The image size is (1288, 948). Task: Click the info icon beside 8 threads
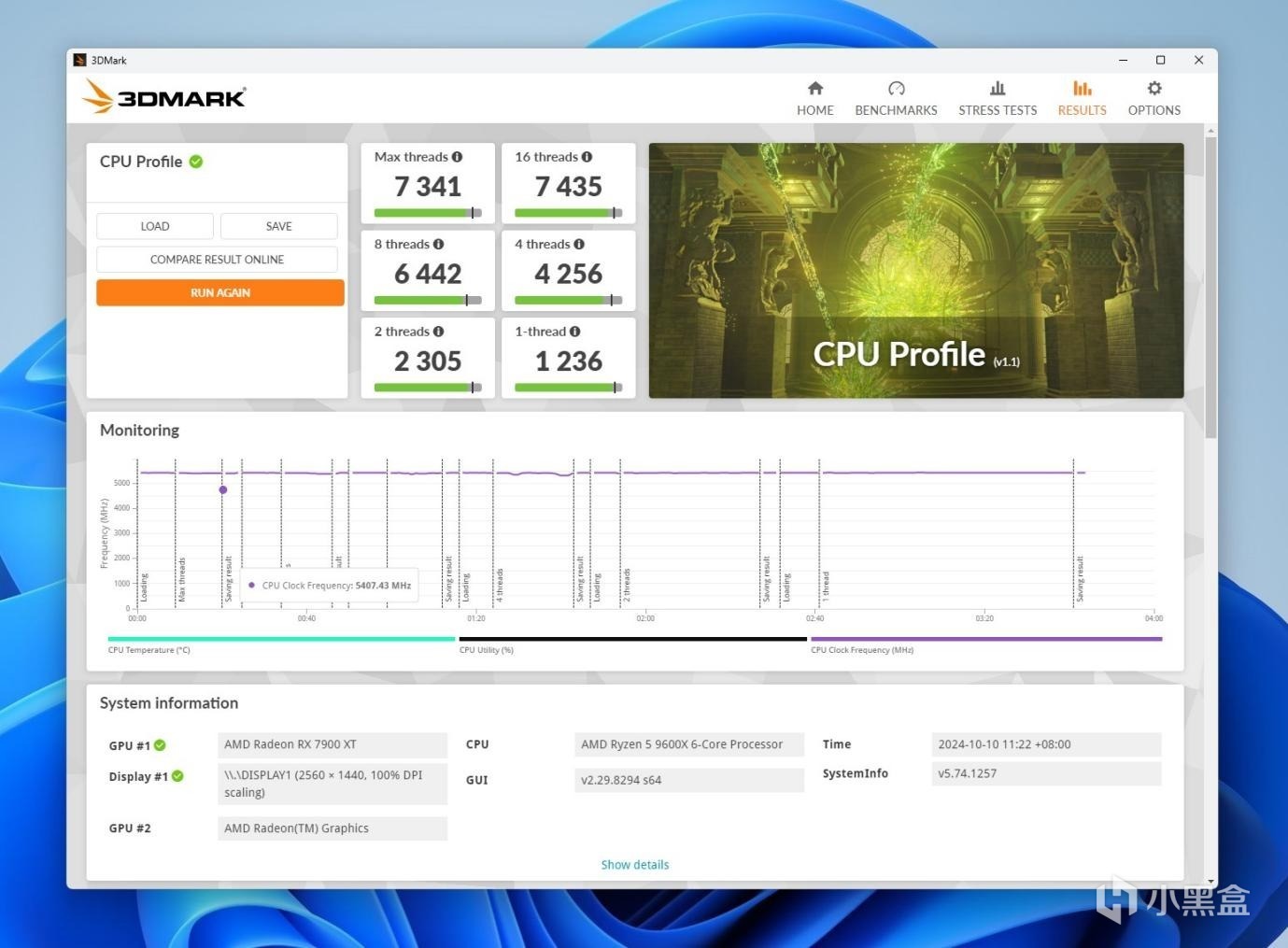point(438,244)
